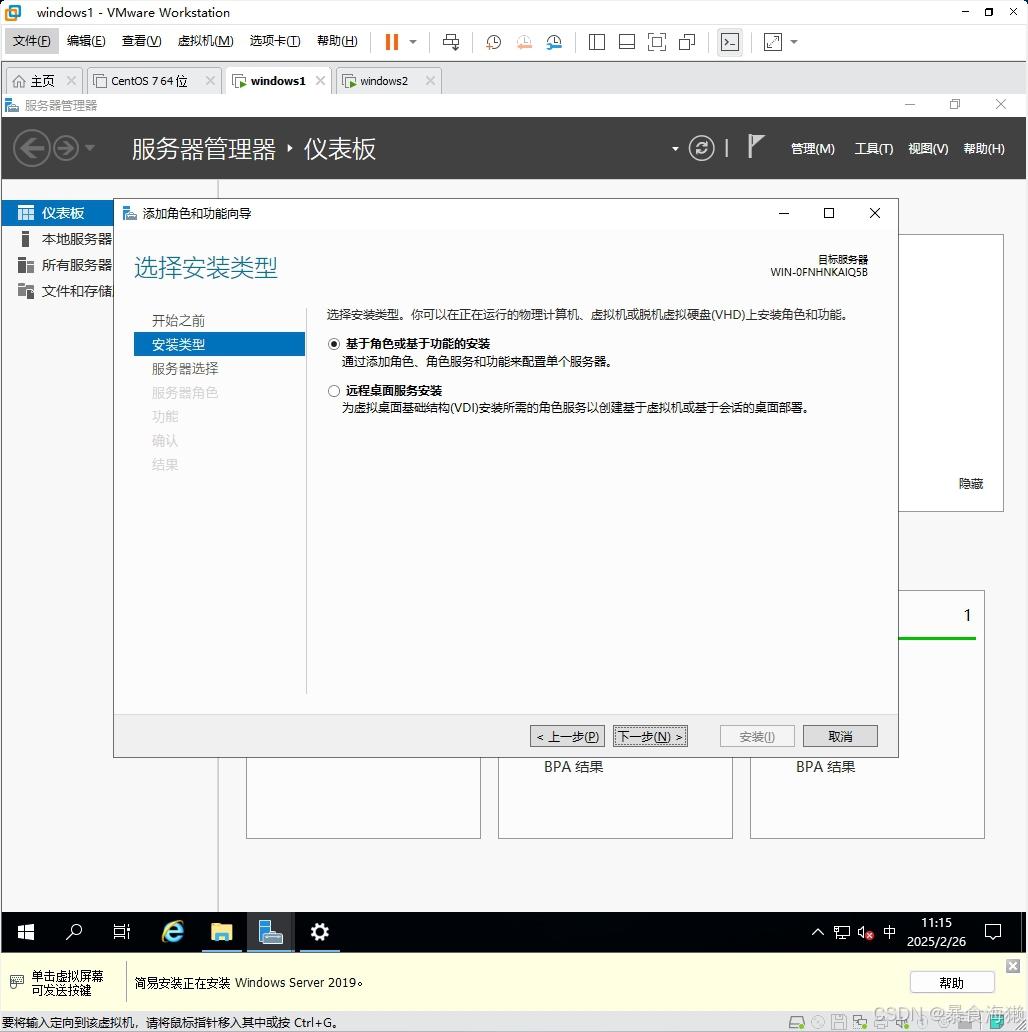Open the 选项卡(T) menu
Image resolution: width=1028 pixels, height=1032 pixels.
(x=275, y=41)
